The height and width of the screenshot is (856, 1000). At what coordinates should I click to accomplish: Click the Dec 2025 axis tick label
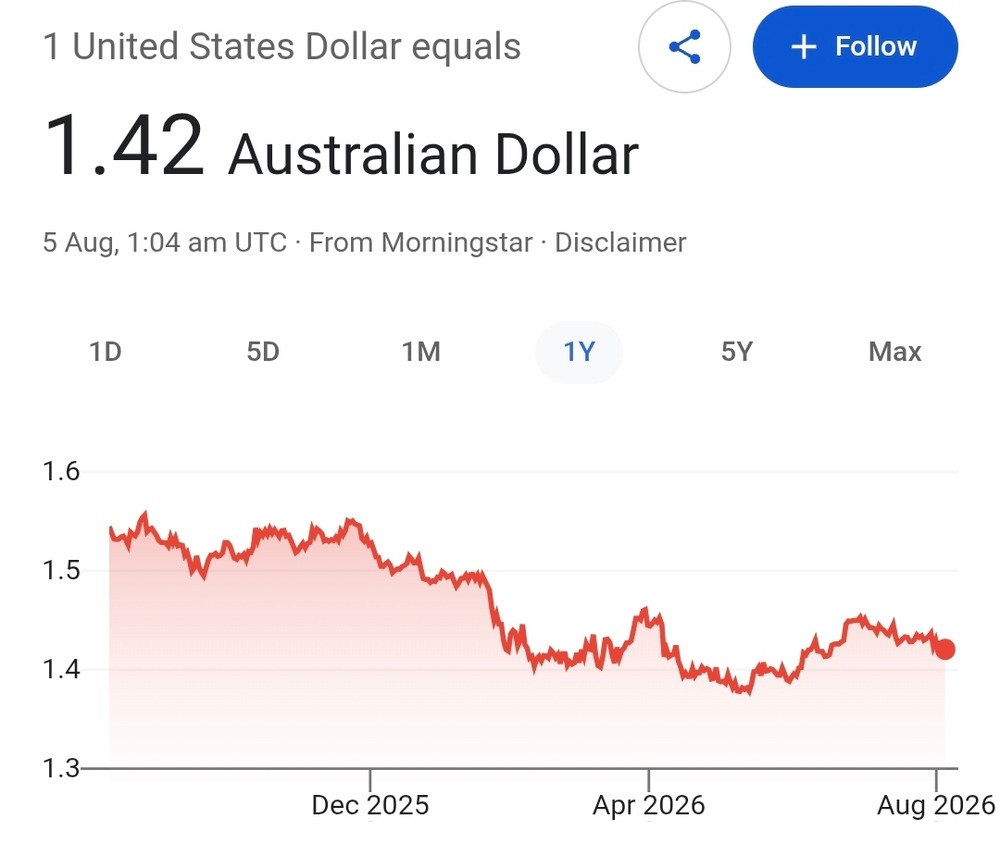370,805
